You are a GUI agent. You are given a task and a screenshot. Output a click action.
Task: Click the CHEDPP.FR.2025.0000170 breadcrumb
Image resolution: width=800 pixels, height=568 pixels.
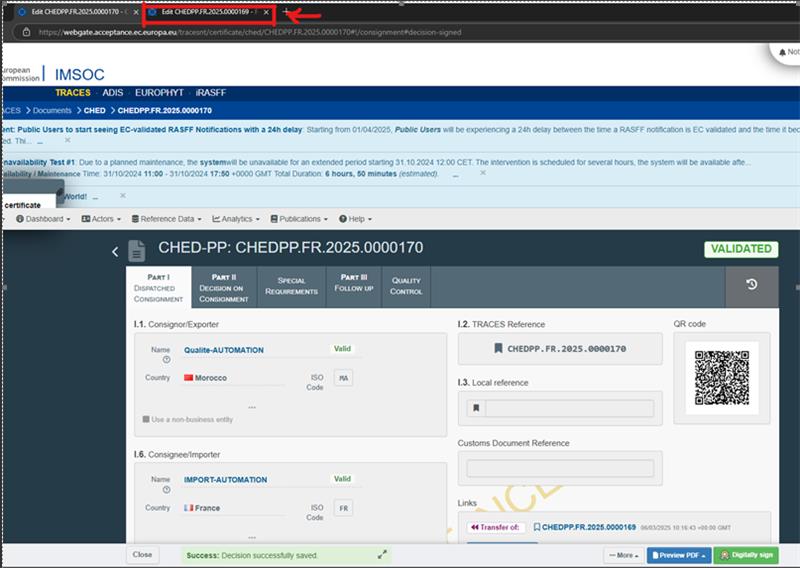tap(164, 110)
